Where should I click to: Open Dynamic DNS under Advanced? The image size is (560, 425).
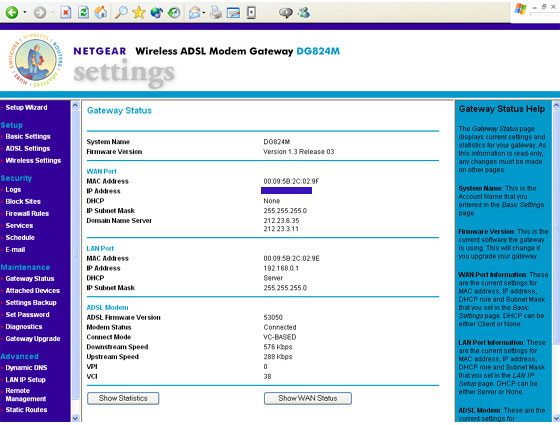[26, 368]
